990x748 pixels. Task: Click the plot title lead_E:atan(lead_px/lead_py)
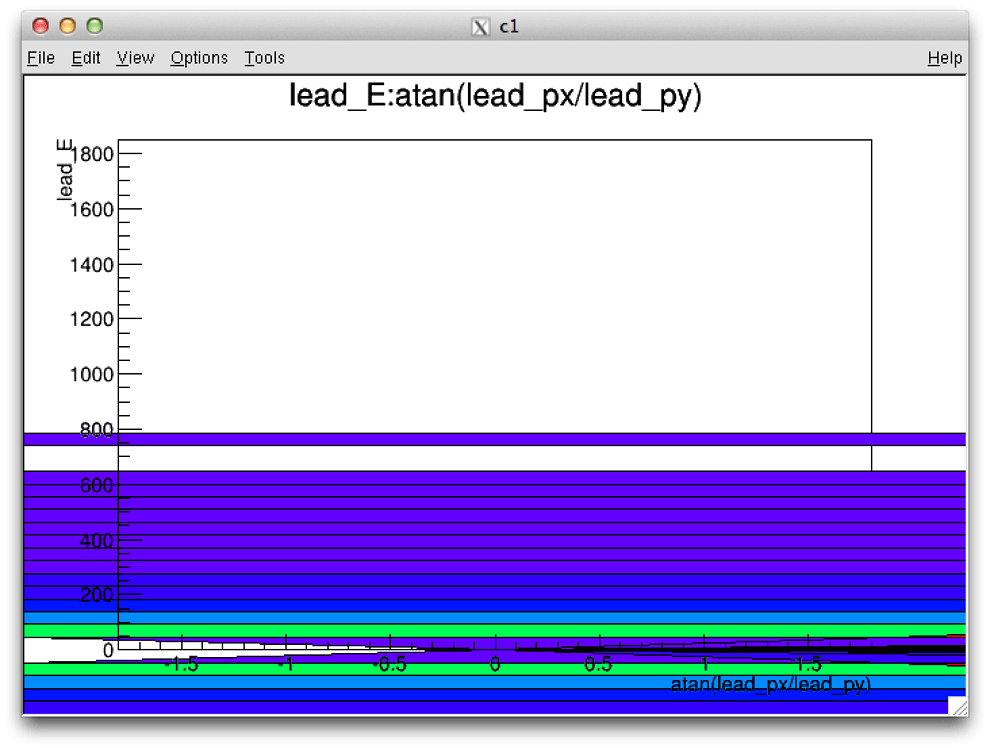coord(494,96)
